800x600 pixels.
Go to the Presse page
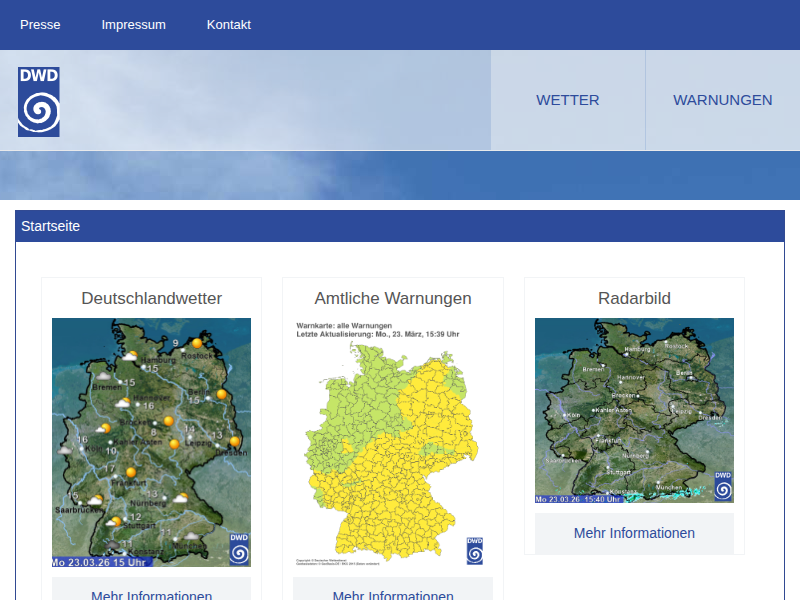click(x=40, y=25)
